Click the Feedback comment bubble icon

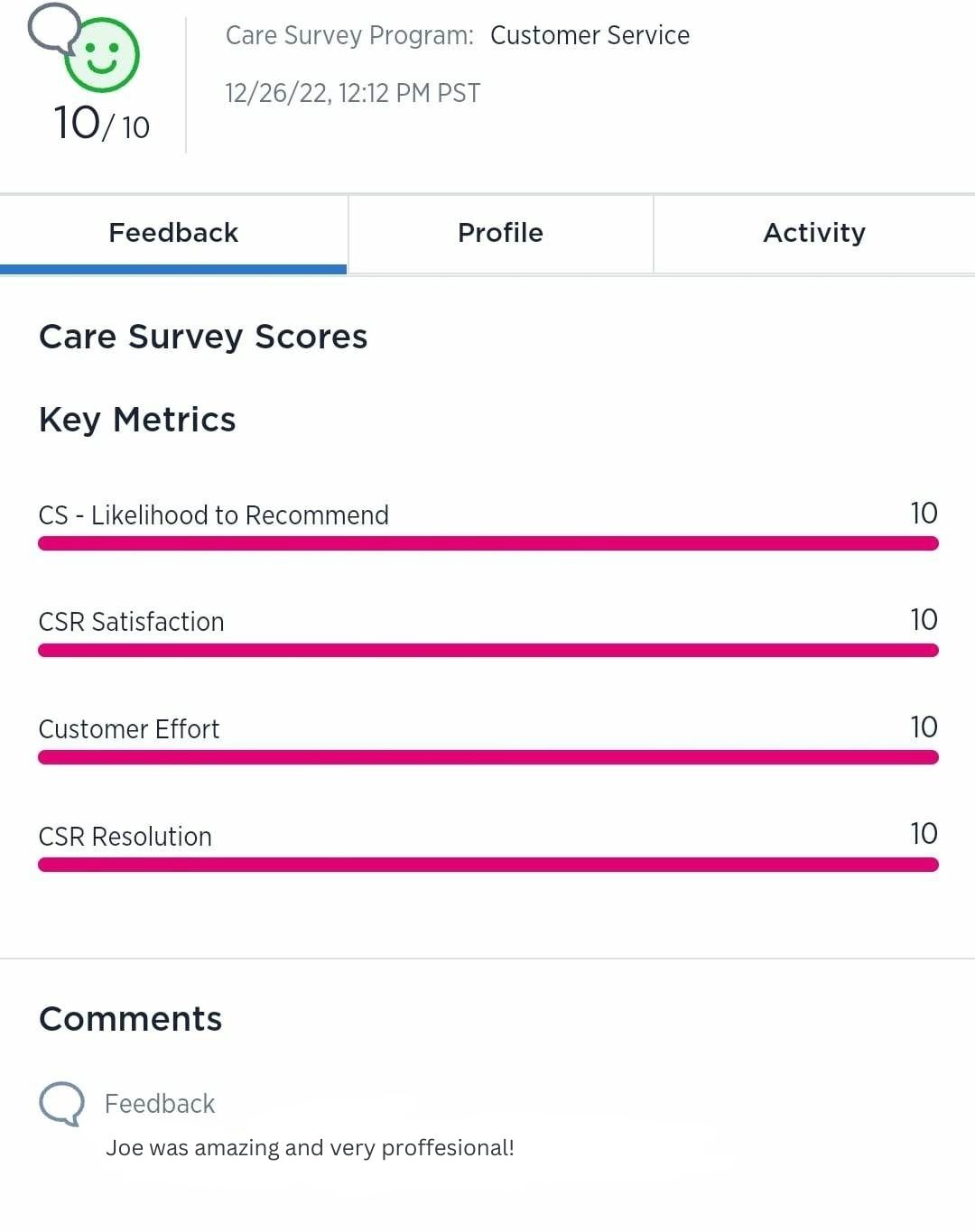(x=61, y=1103)
